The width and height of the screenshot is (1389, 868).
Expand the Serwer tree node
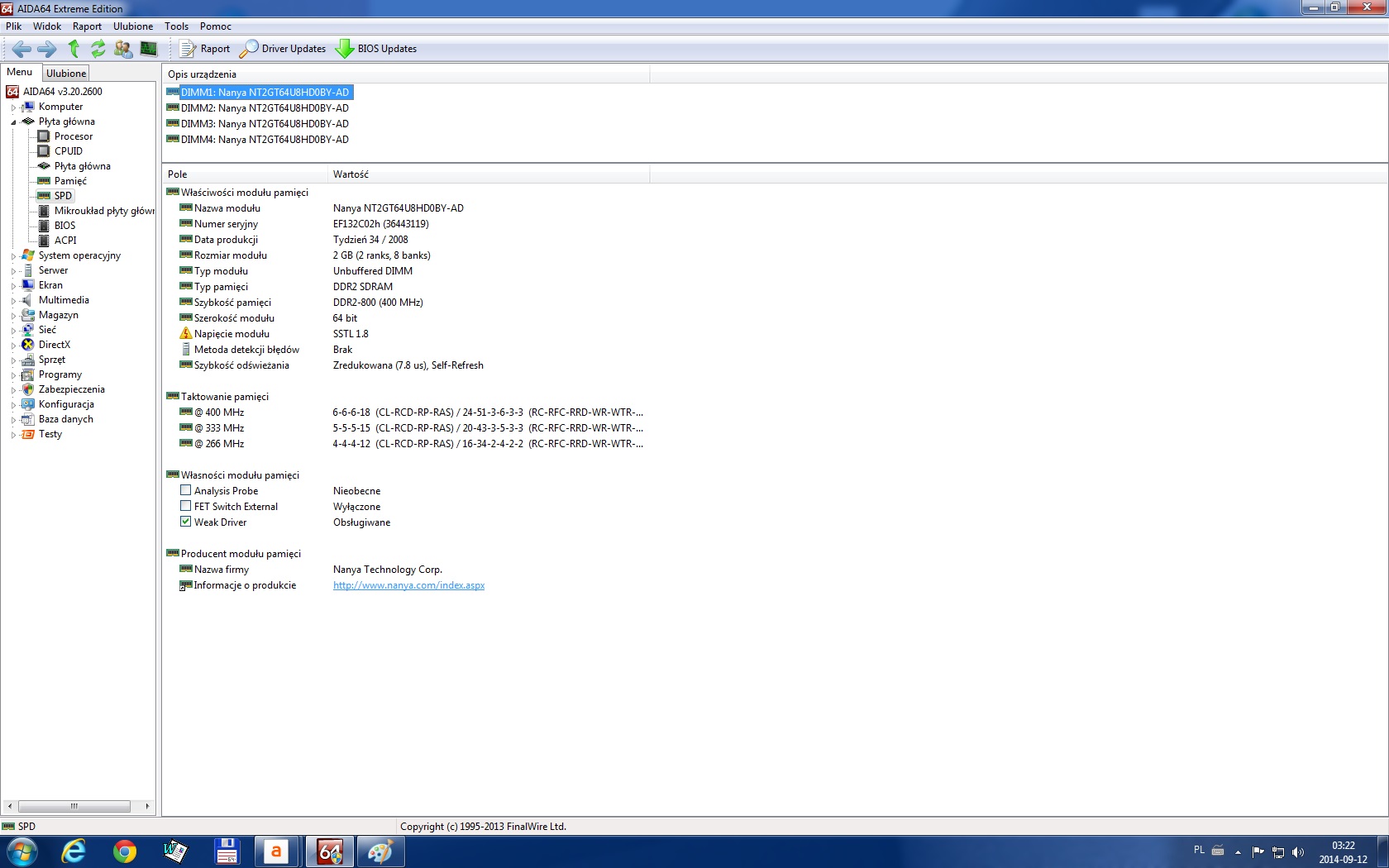coord(13,271)
